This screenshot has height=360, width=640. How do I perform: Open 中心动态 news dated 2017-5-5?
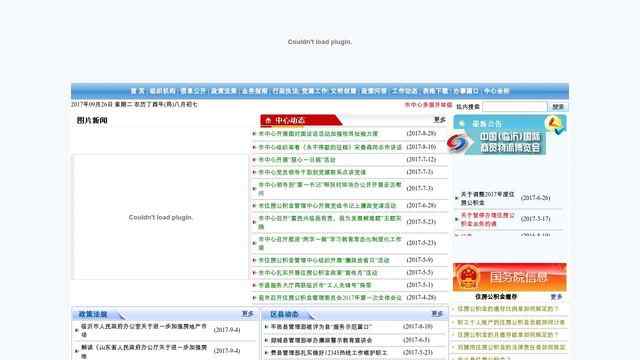point(318,273)
